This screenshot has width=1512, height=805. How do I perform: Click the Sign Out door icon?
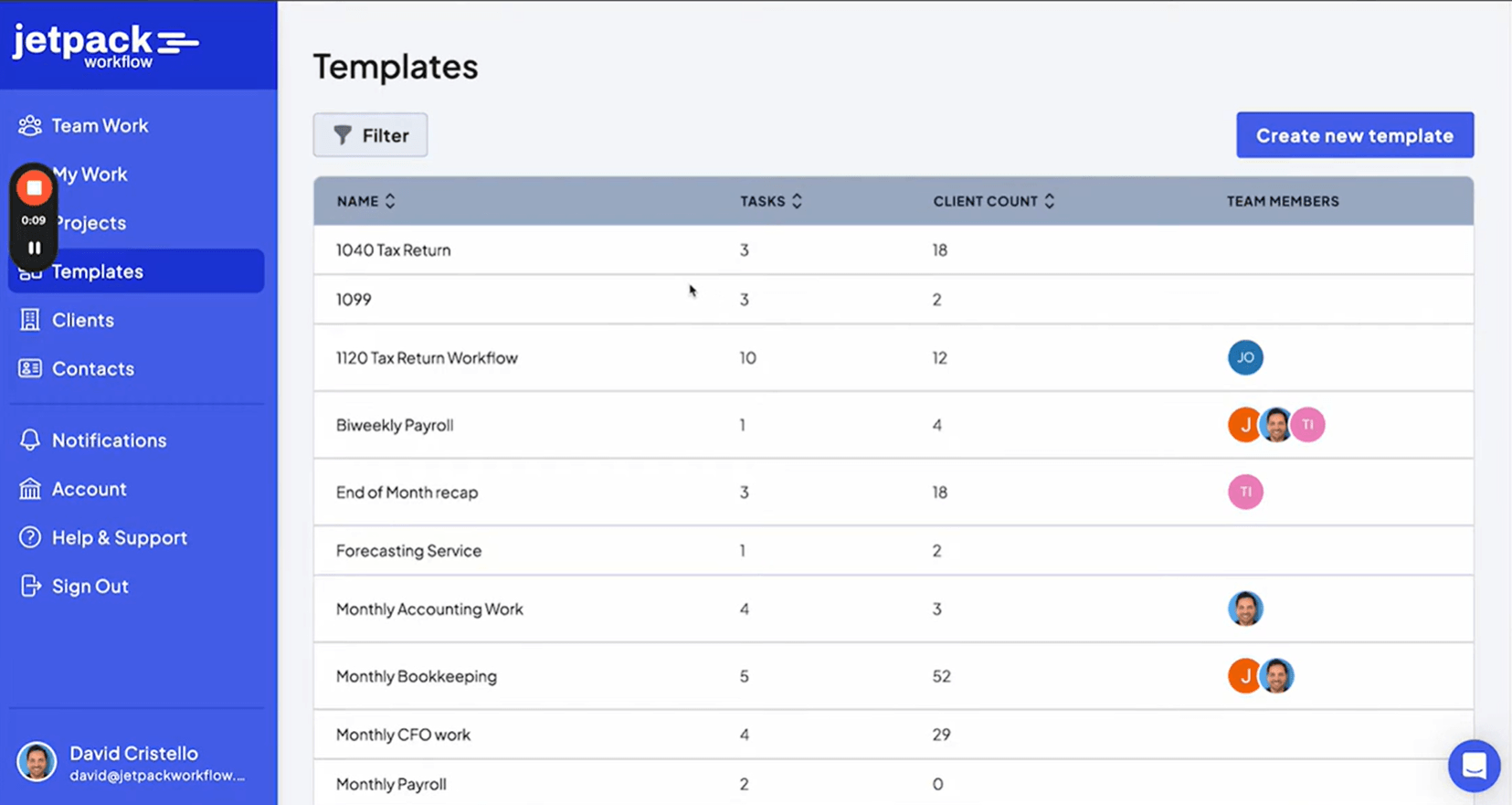[30, 586]
